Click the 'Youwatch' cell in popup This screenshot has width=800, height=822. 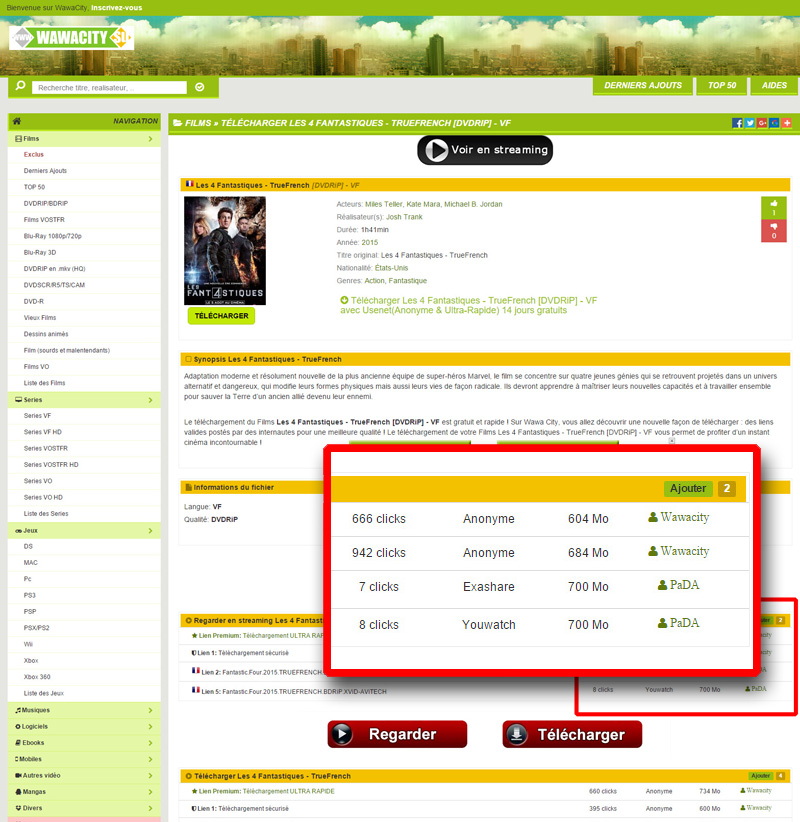(x=489, y=625)
